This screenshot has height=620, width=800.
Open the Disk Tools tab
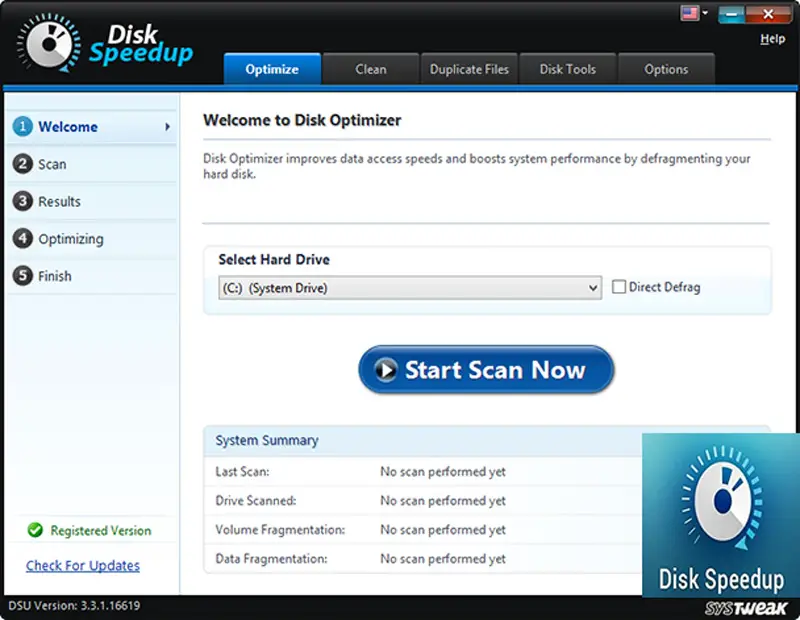click(x=568, y=69)
